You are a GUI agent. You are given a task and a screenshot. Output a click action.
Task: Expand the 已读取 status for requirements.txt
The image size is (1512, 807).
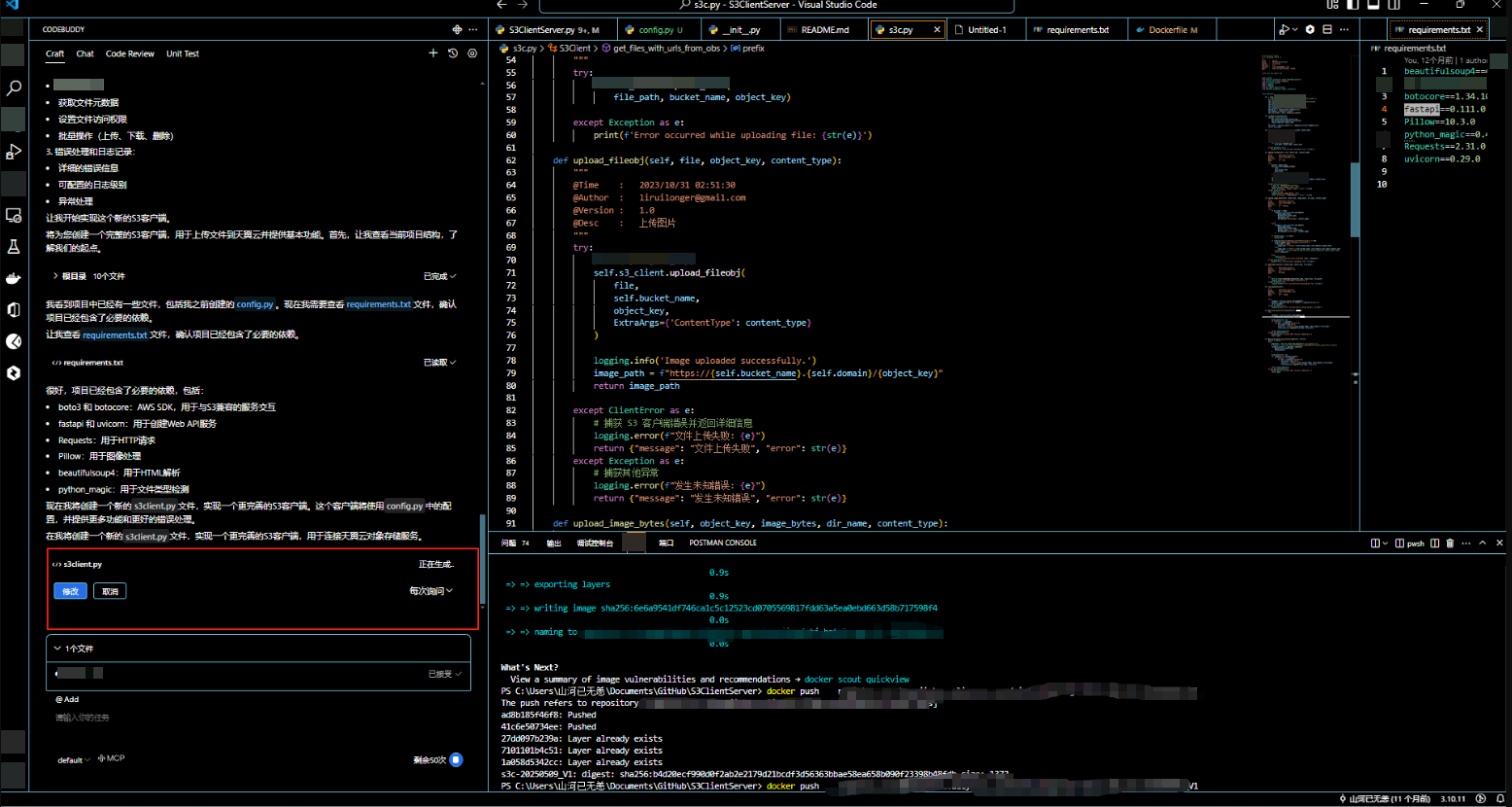[439, 363]
